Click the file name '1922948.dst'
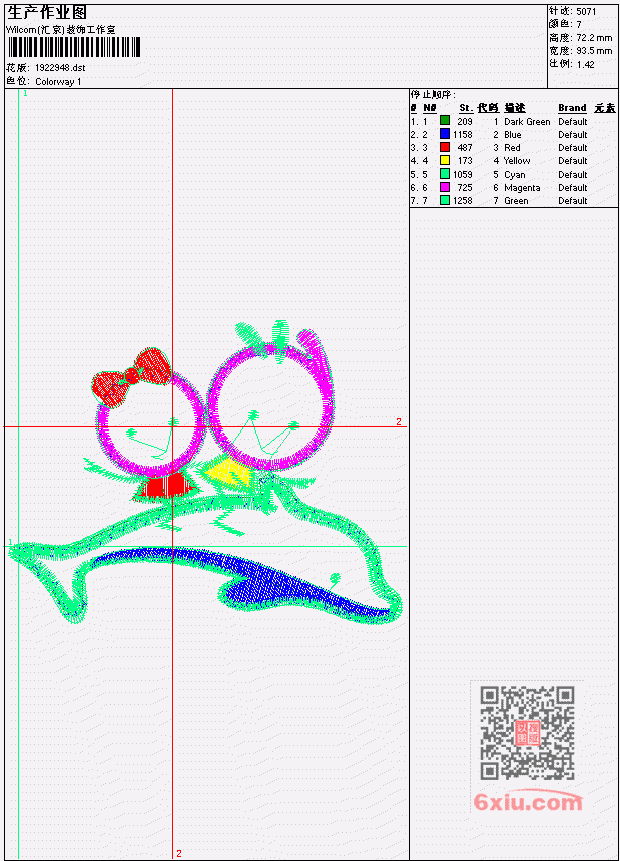 click(60, 68)
